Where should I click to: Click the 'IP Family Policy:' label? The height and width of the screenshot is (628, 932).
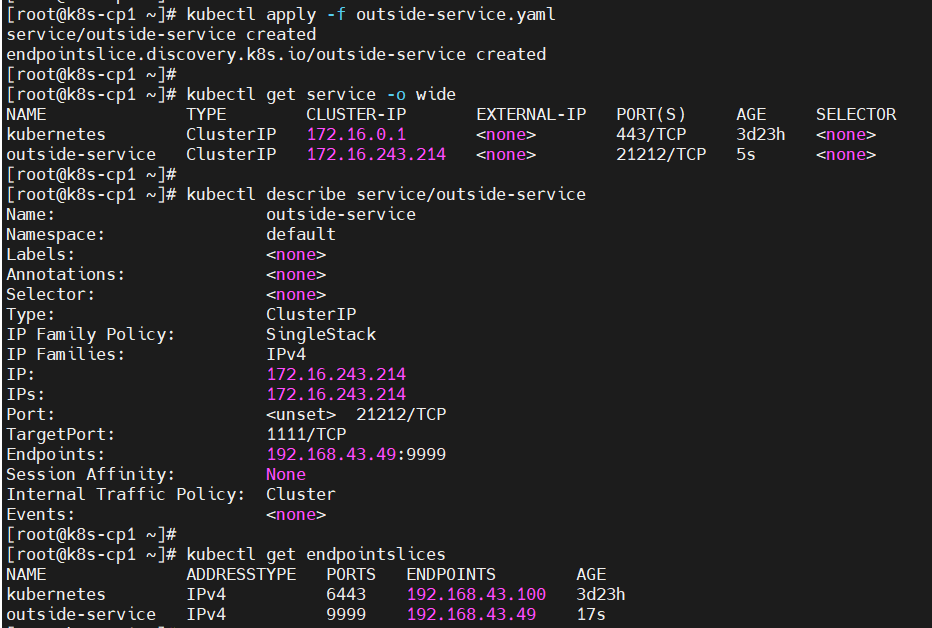(90, 334)
